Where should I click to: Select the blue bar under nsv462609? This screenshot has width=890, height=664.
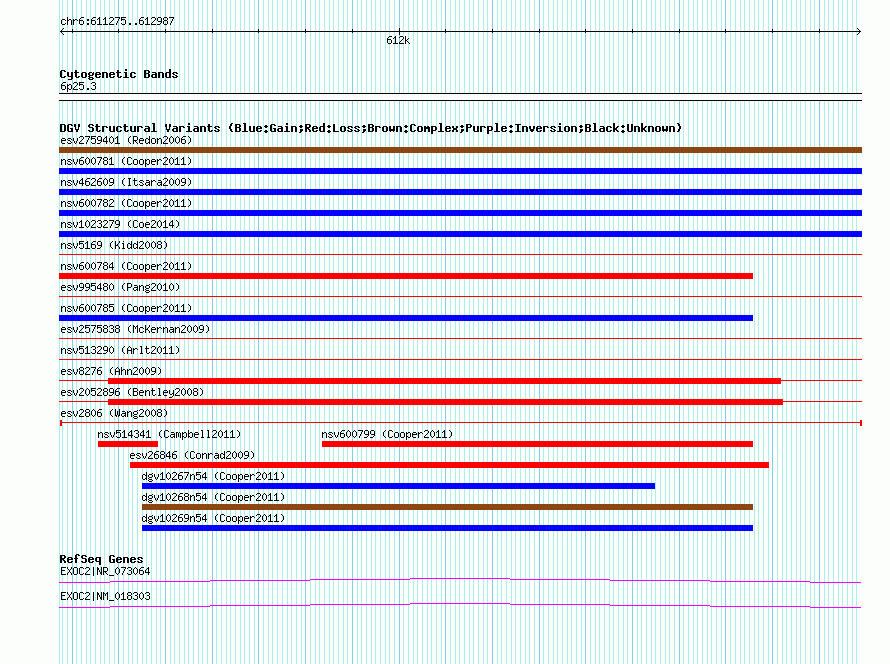point(460,192)
